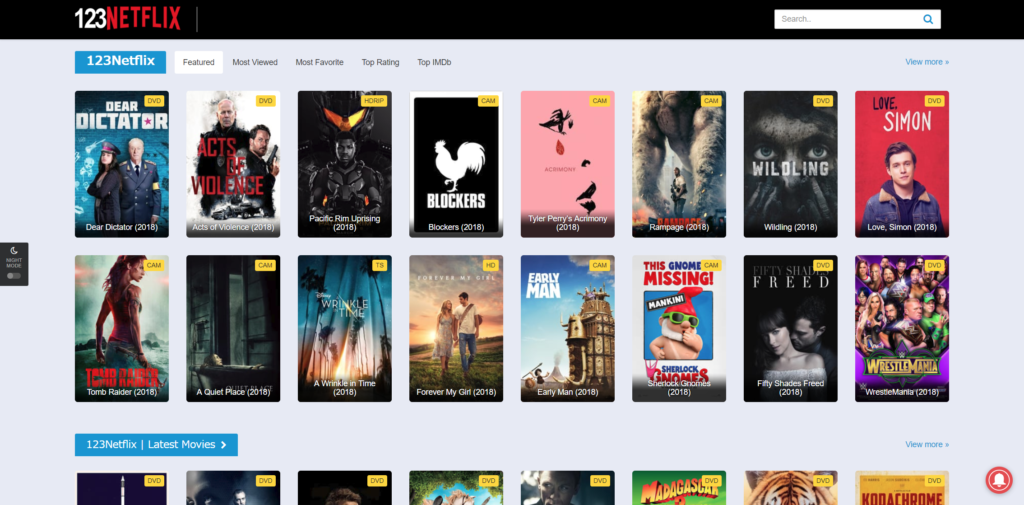This screenshot has height=505, width=1024.
Task: Open Sherlock Gnomes (2018) poster
Action: (679, 329)
